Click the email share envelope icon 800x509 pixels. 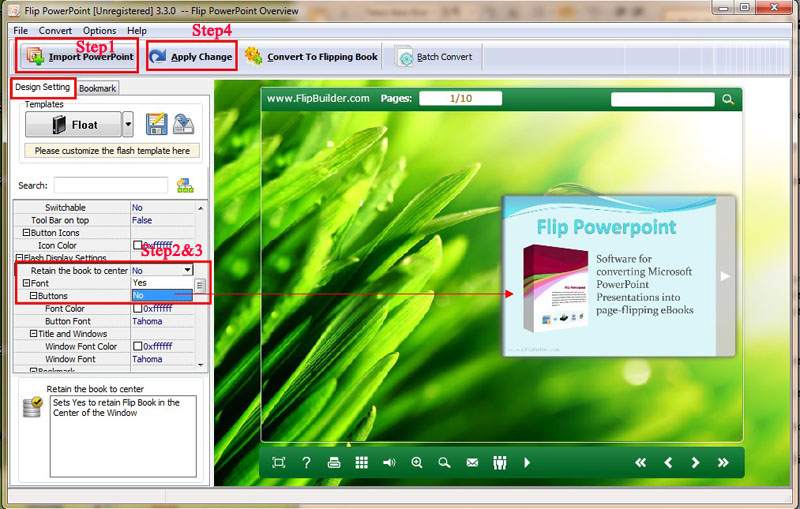pos(472,463)
